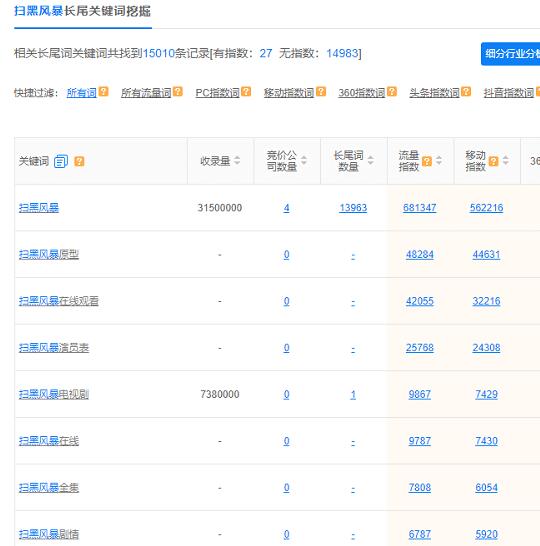Open keyword 扫黑风暴电视剧
This screenshot has height=546, width=540.
coord(54,395)
